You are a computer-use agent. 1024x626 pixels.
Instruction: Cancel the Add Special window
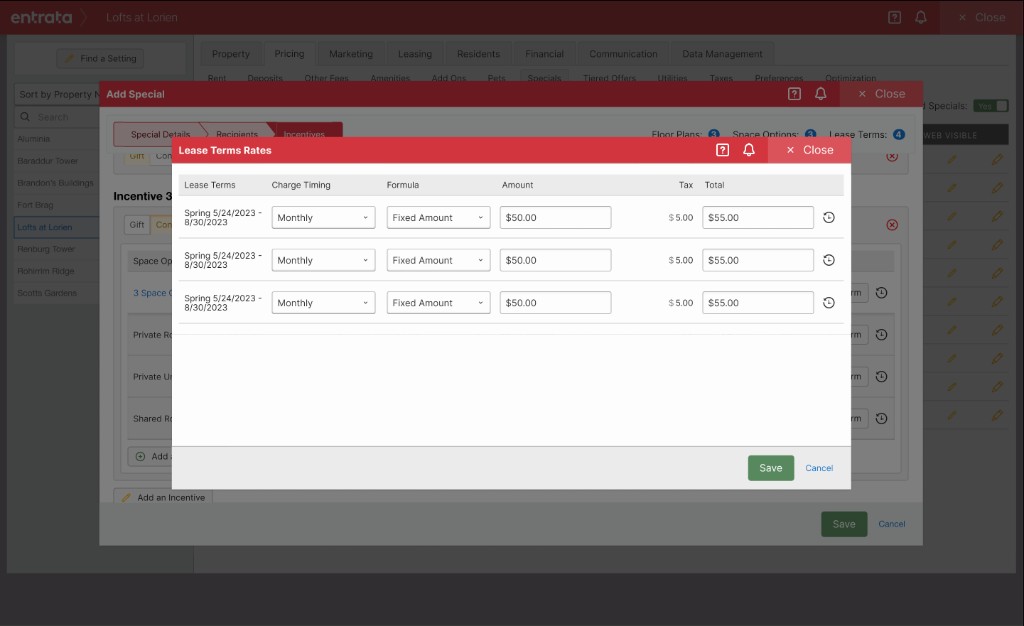891,524
